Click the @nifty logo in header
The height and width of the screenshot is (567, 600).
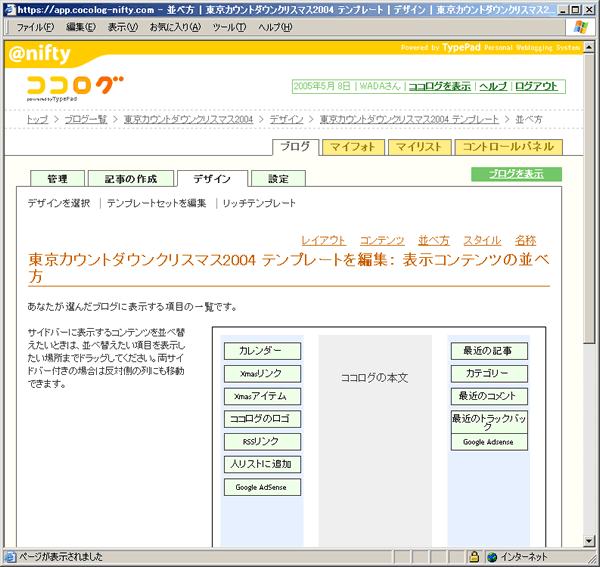tap(39, 56)
